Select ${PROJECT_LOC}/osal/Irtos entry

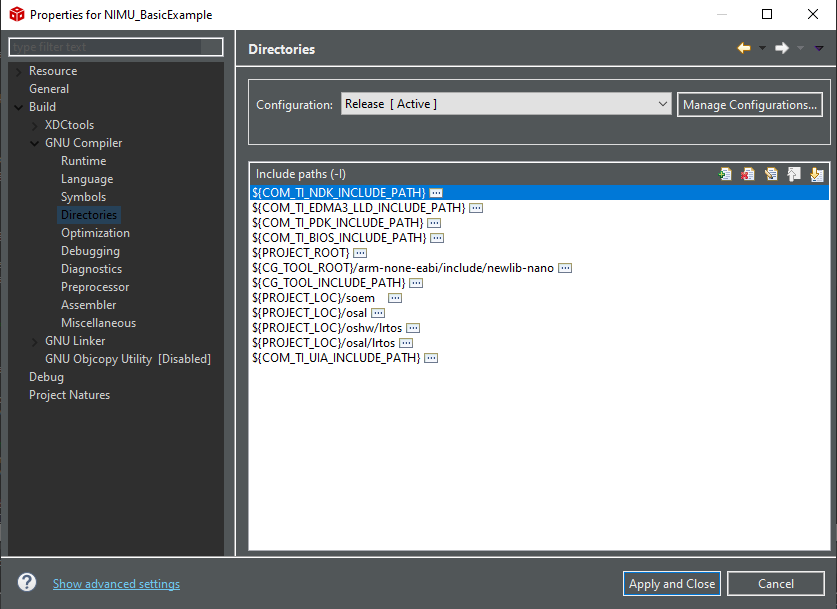[x=323, y=342]
